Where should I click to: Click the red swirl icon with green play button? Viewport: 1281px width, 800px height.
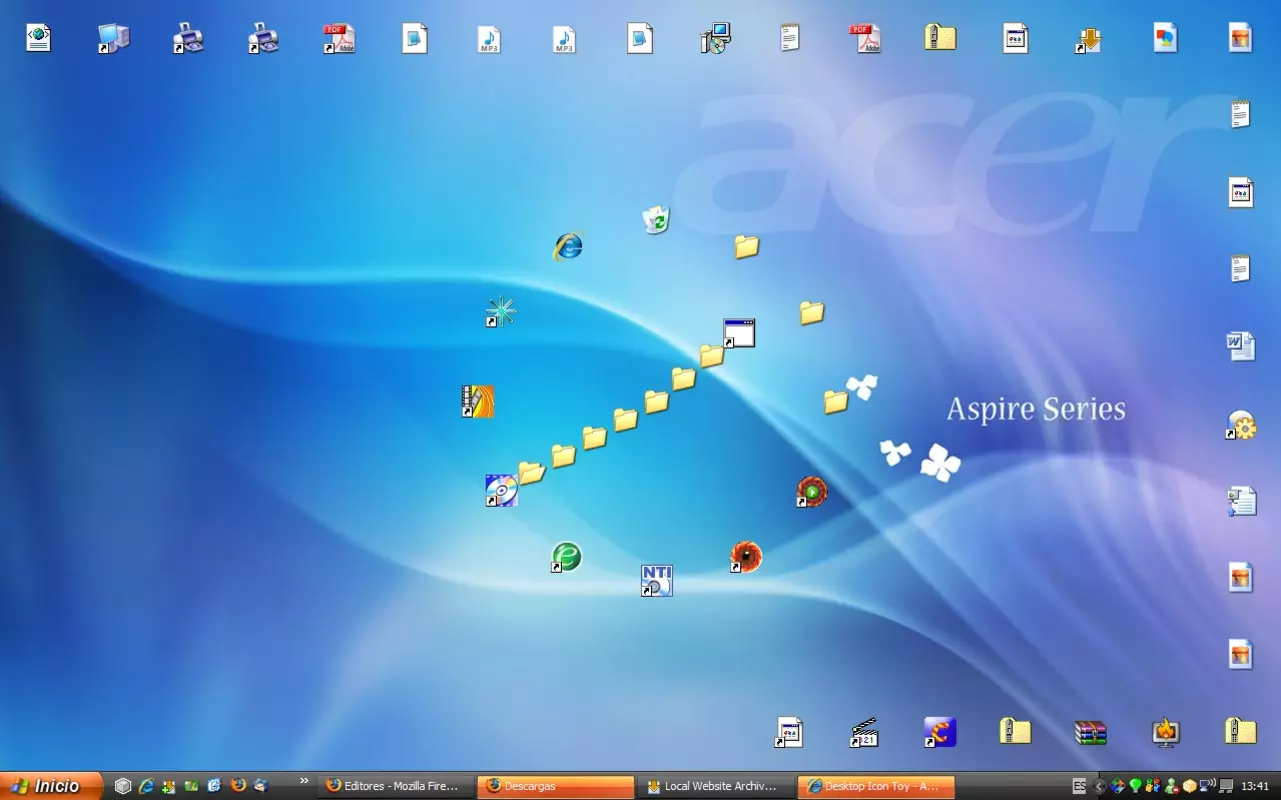812,491
